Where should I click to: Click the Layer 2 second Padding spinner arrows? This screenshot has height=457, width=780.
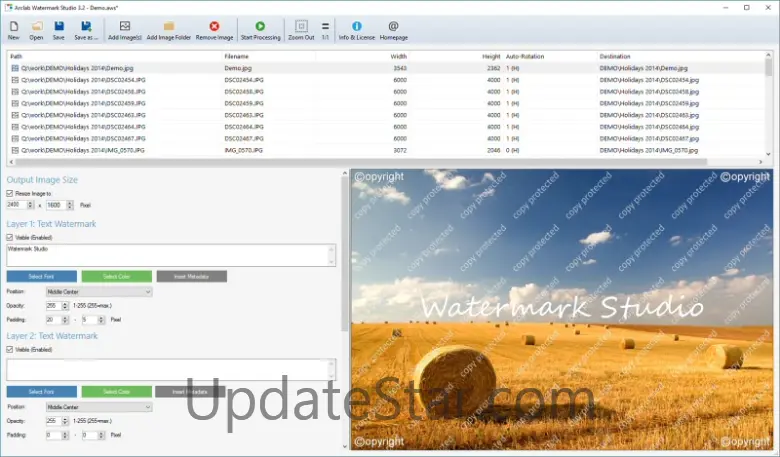(101, 435)
